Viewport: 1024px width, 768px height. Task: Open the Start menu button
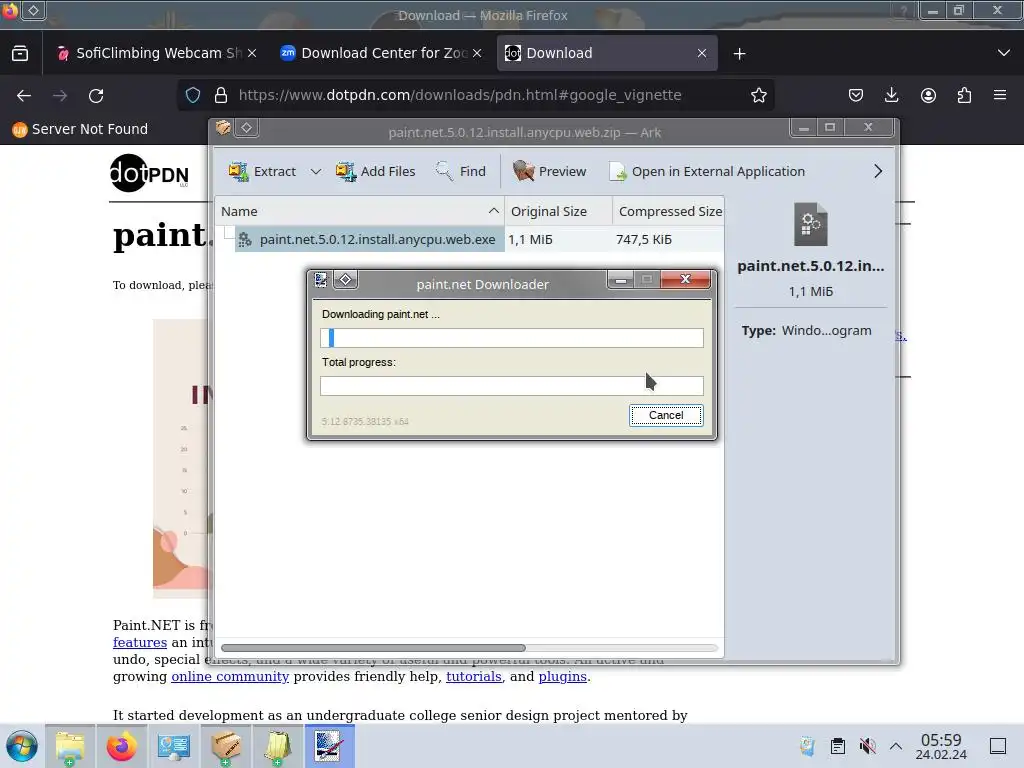[x=22, y=746]
